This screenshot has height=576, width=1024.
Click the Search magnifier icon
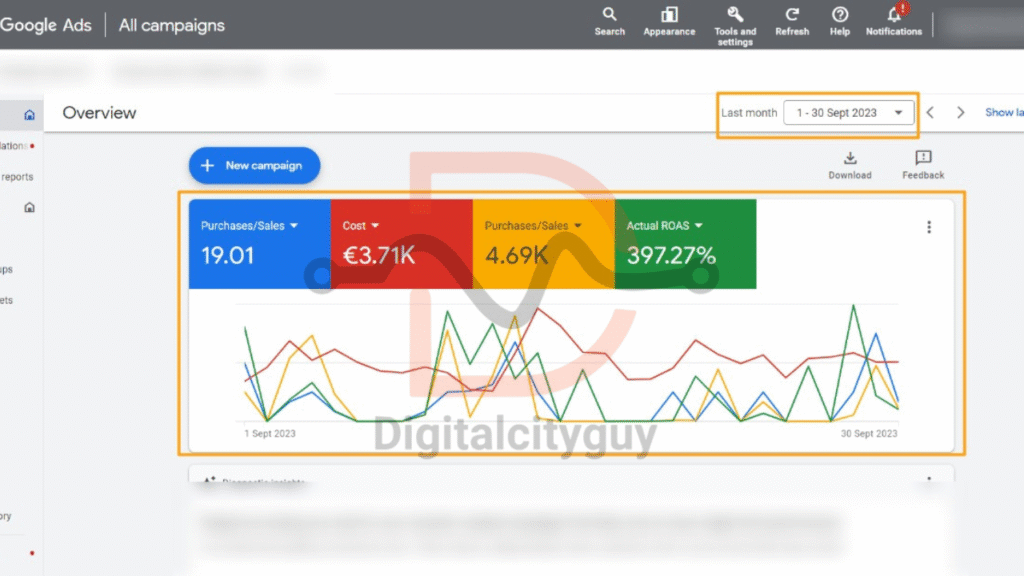(609, 15)
